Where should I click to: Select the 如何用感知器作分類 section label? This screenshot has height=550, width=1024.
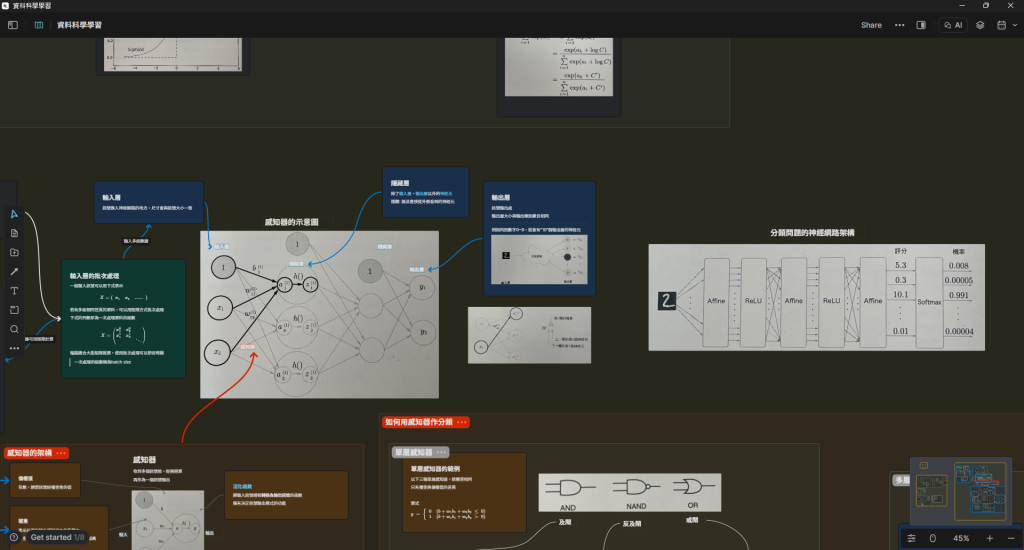[419, 422]
